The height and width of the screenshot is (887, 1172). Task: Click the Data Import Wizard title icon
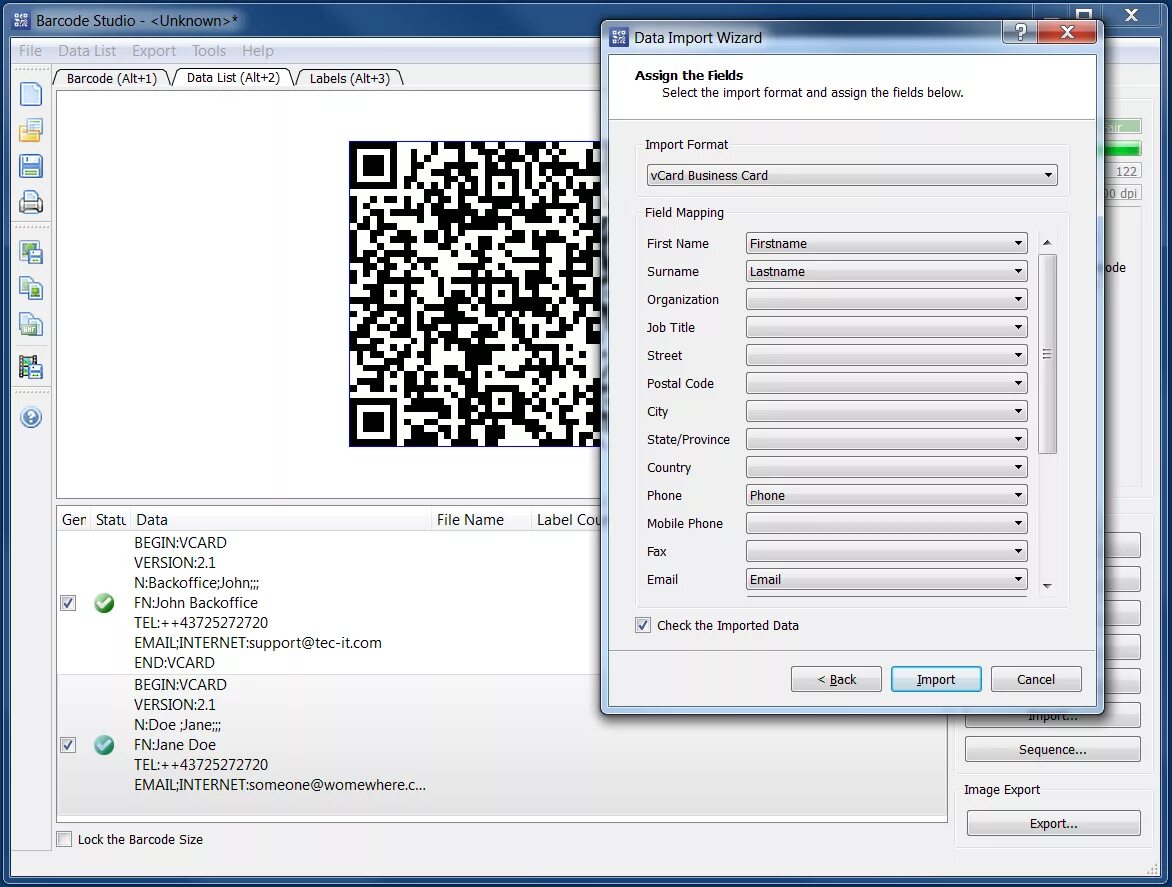[x=619, y=37]
